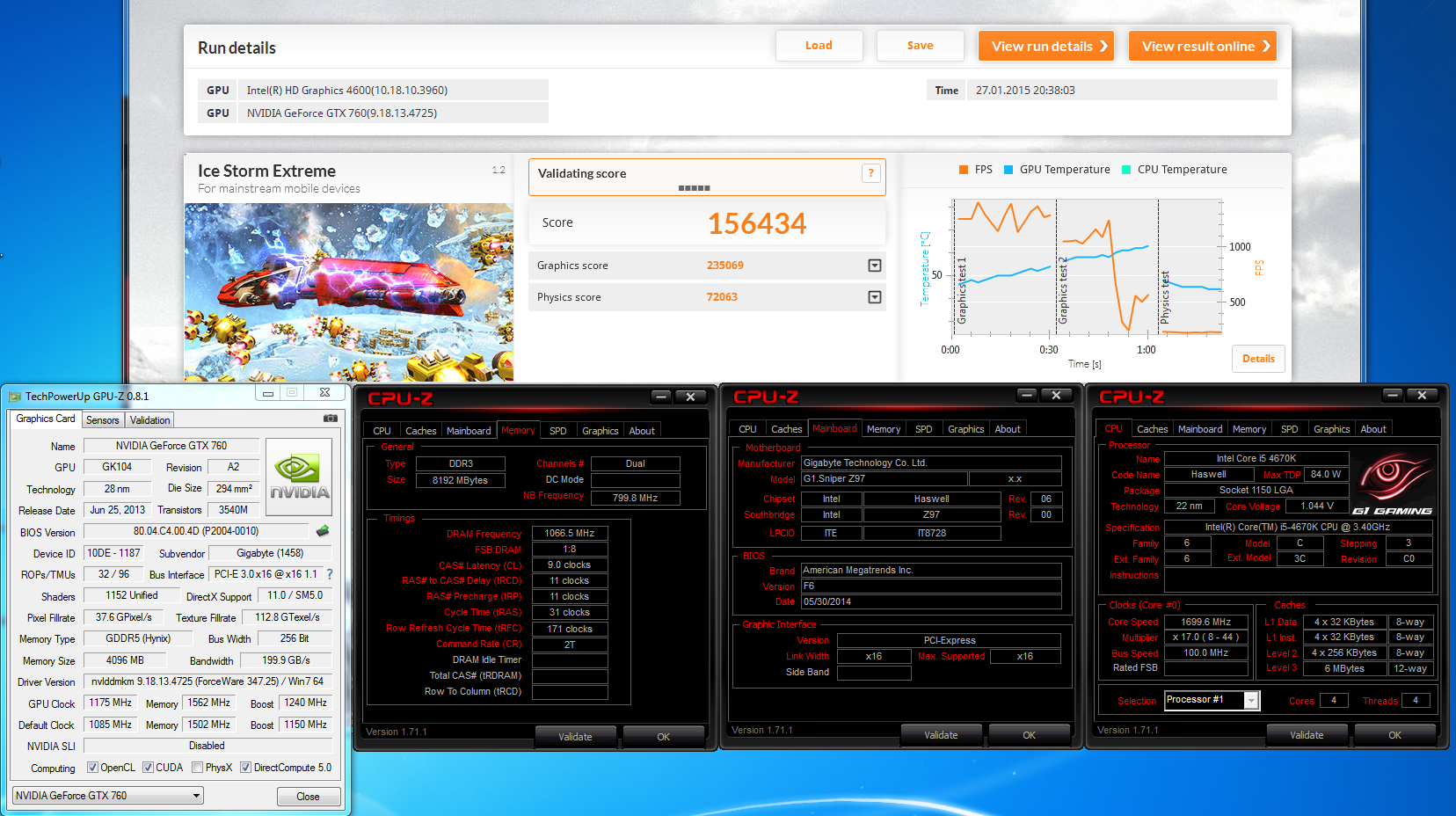Click the orange FPS legend marker
Screen dimensions: 1456x816
coord(964,170)
